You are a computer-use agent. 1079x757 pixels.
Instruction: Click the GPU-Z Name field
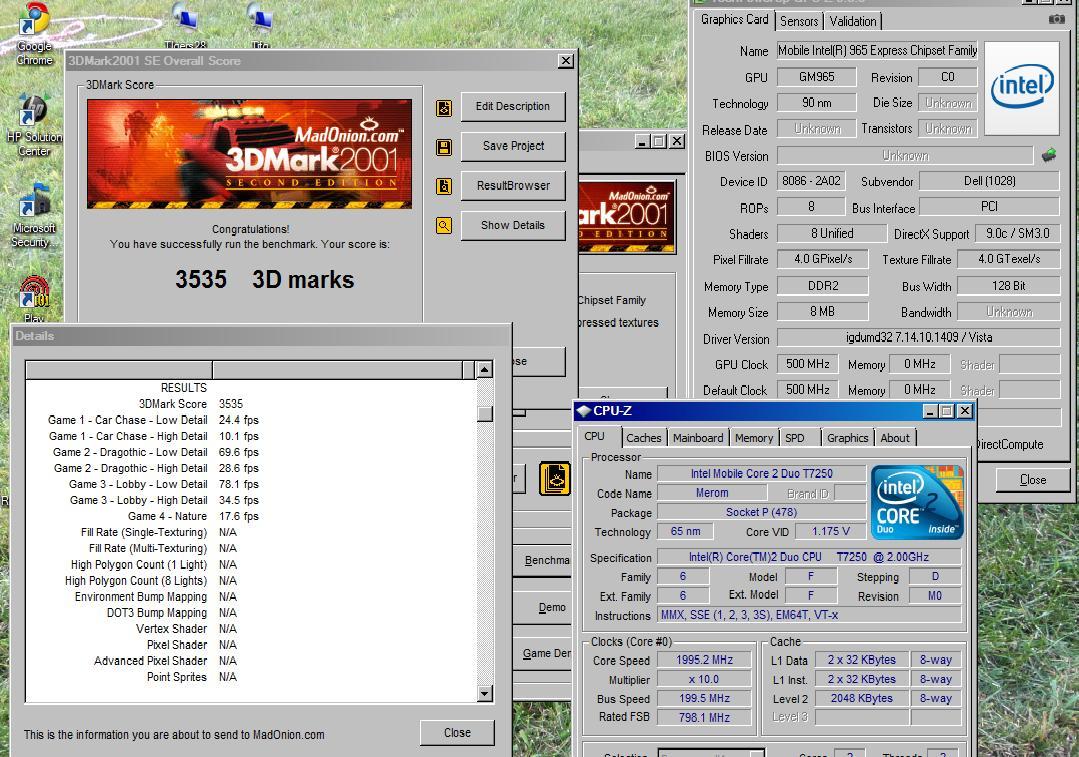(877, 51)
